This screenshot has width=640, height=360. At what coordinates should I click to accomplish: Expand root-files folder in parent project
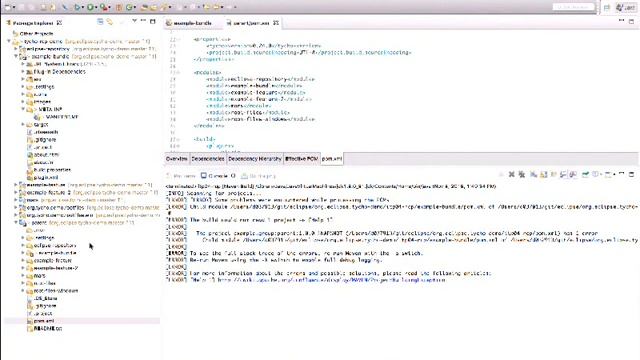(x=23, y=283)
